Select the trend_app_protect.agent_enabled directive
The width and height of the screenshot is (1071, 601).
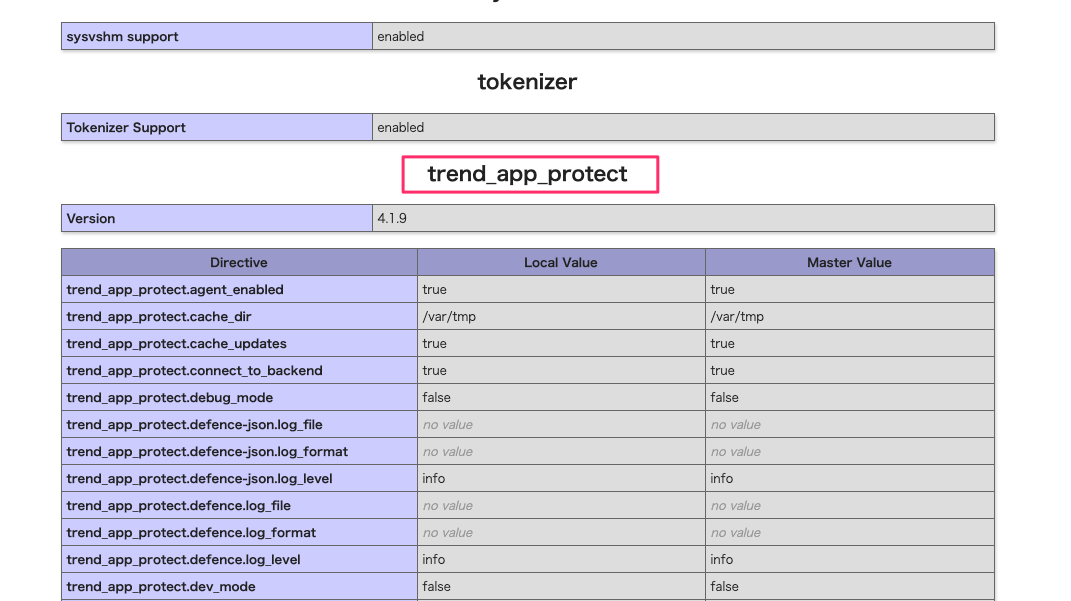174,289
